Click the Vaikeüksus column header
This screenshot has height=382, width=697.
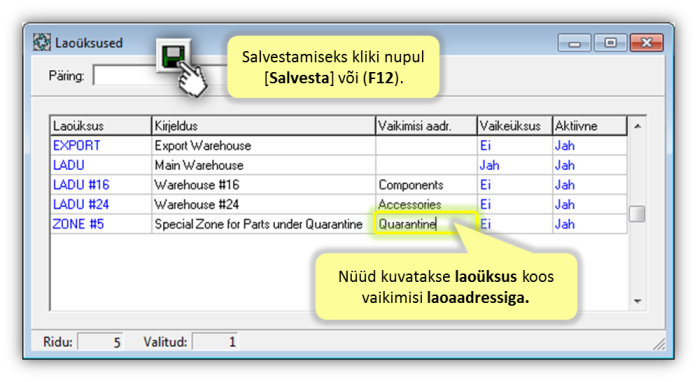[x=515, y=126]
